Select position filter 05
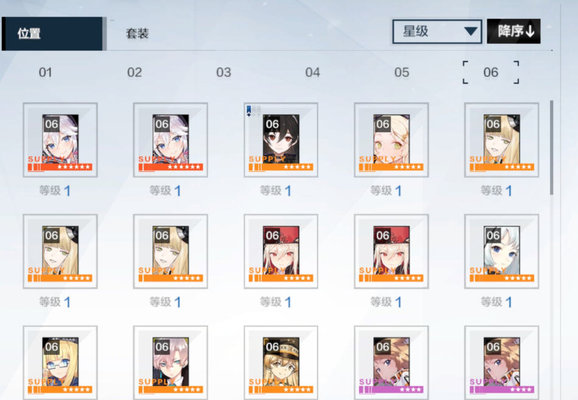Screen dimensions: 578x400 tap(402, 72)
